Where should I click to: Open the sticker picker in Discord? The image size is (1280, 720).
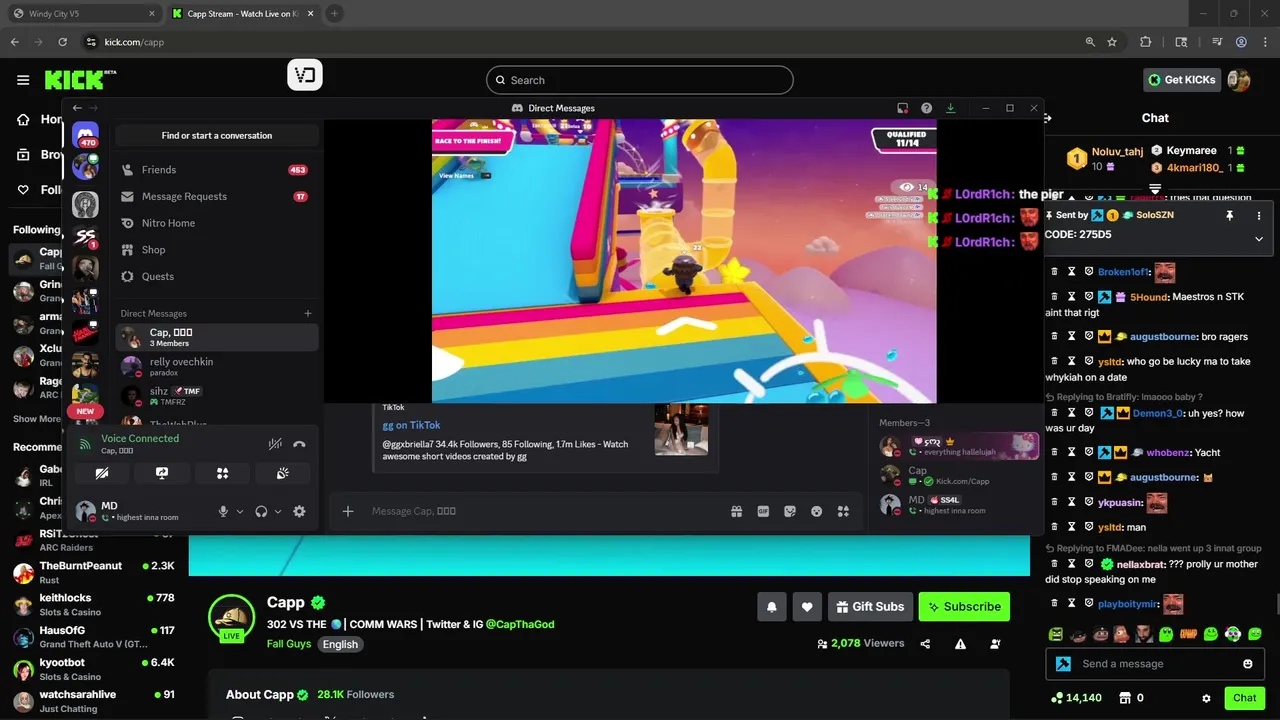790,511
